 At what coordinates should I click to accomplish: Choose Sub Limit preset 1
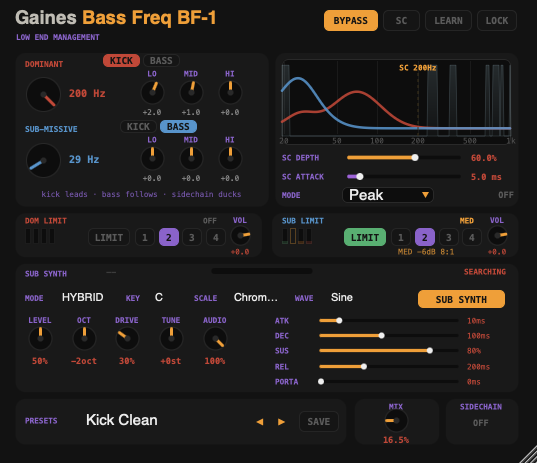(401, 237)
